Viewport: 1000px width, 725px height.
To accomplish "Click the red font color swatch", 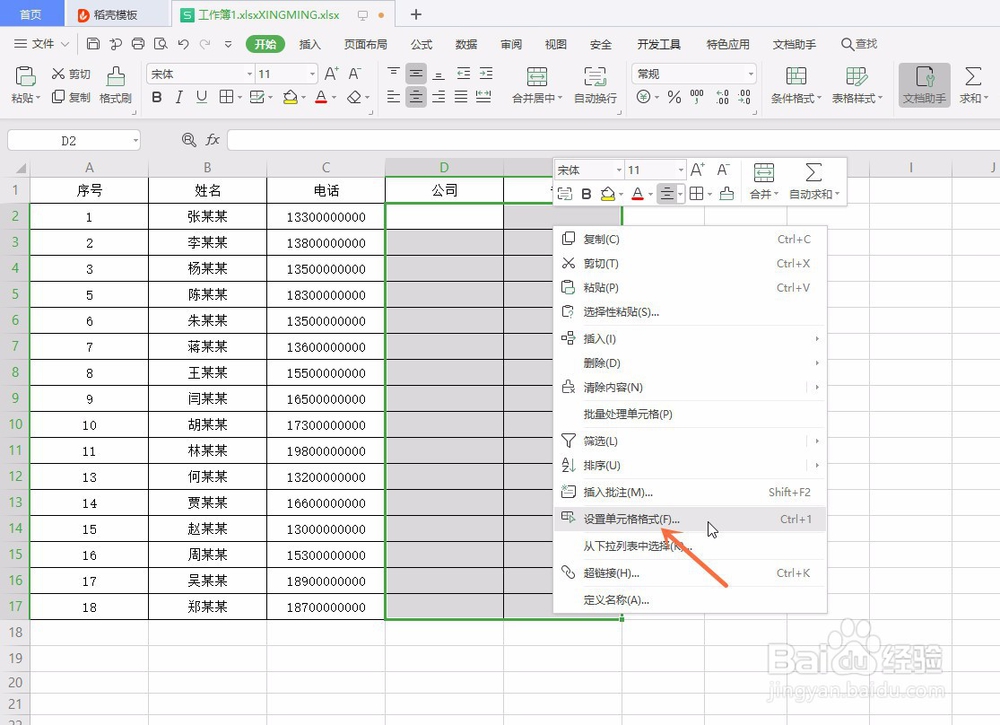I will 320,97.
